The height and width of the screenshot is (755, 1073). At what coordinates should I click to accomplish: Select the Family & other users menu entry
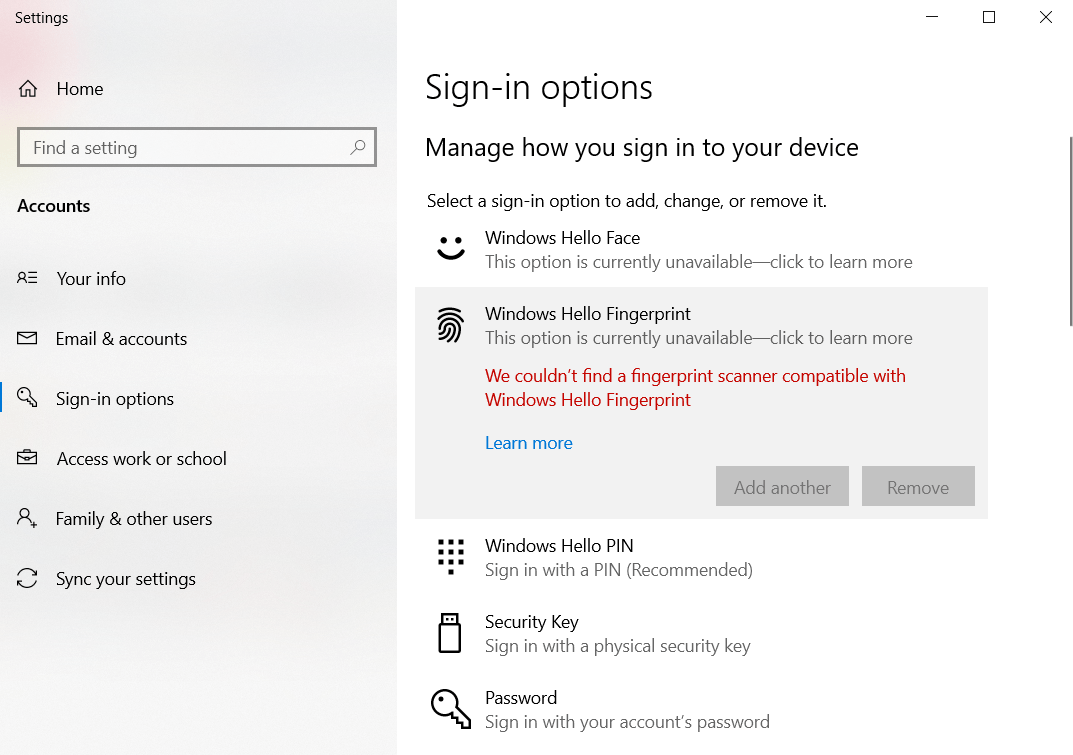coord(133,518)
